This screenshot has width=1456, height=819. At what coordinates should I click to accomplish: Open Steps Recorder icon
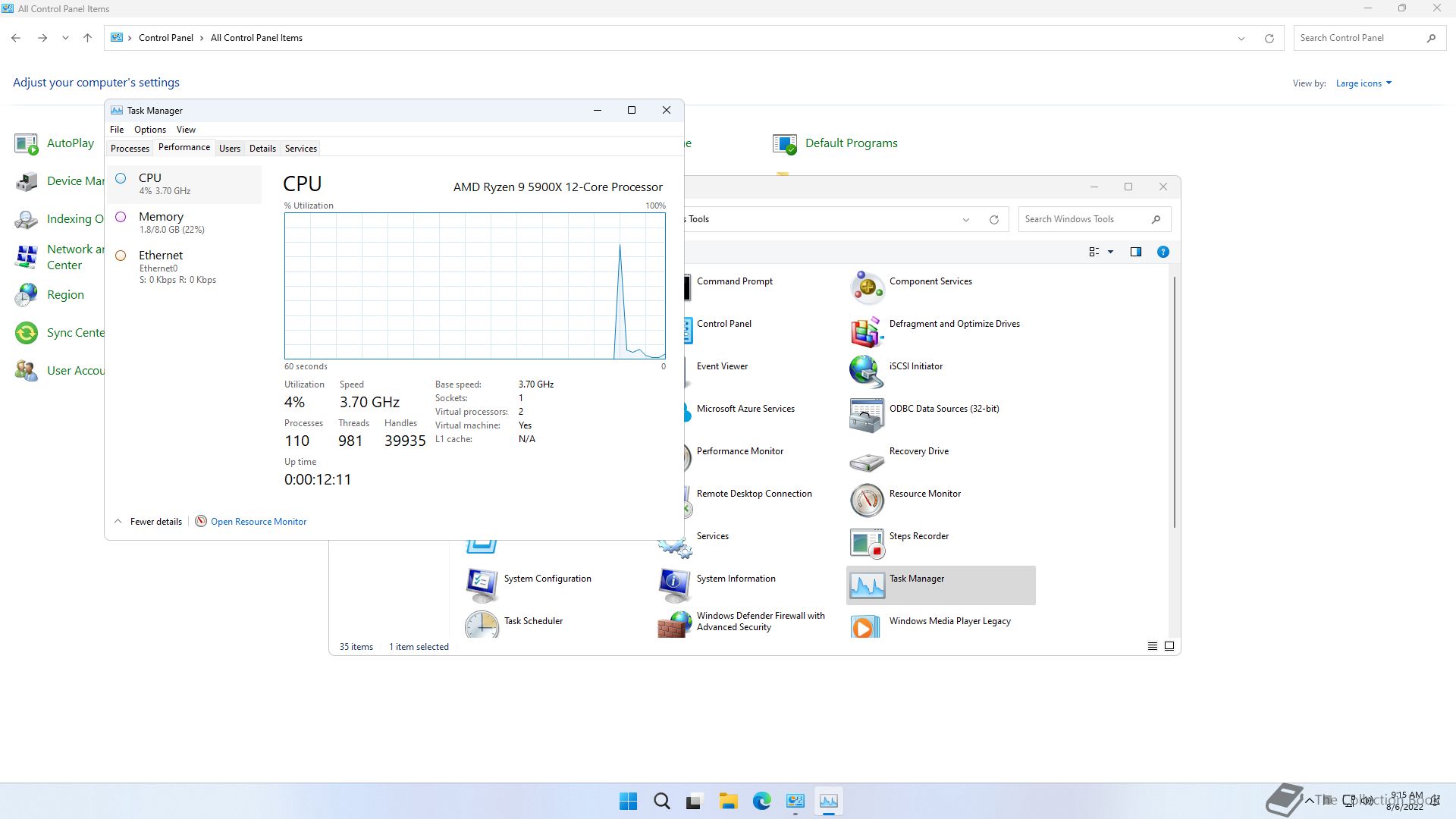coord(867,543)
